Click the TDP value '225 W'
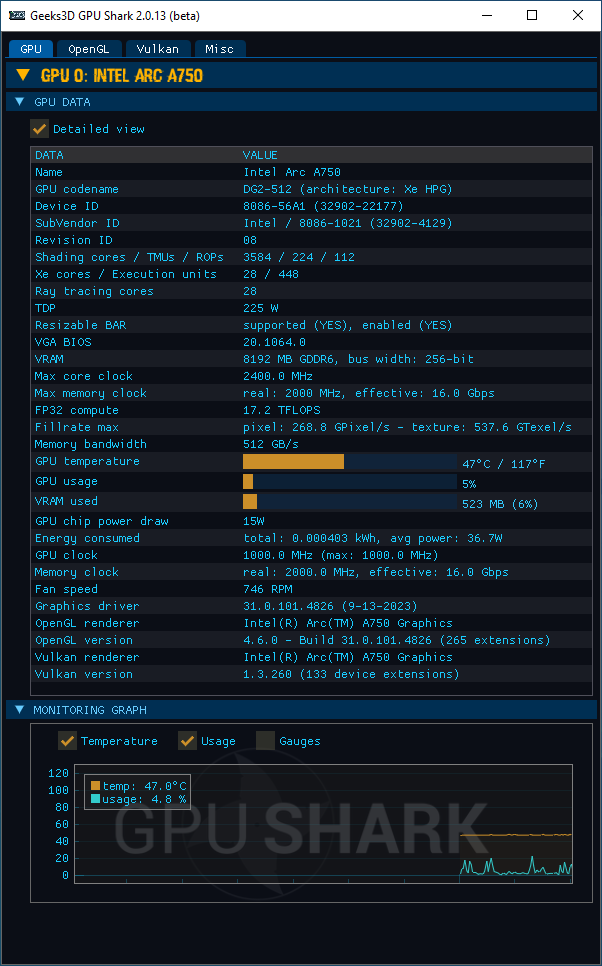 (x=261, y=308)
